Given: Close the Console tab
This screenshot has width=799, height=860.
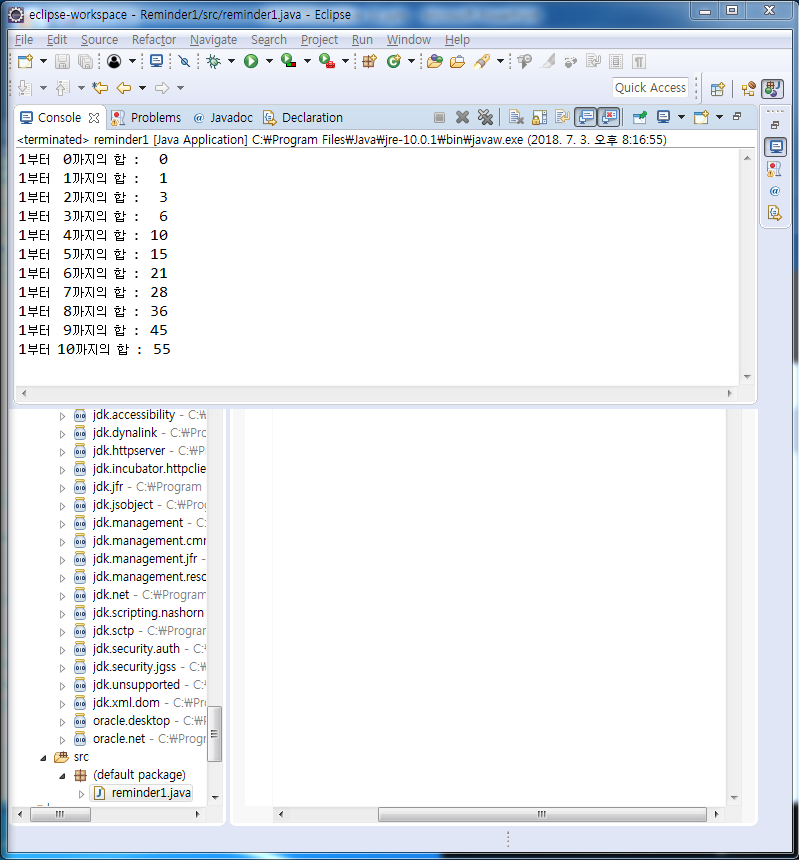Looking at the screenshot, I should [x=94, y=118].
